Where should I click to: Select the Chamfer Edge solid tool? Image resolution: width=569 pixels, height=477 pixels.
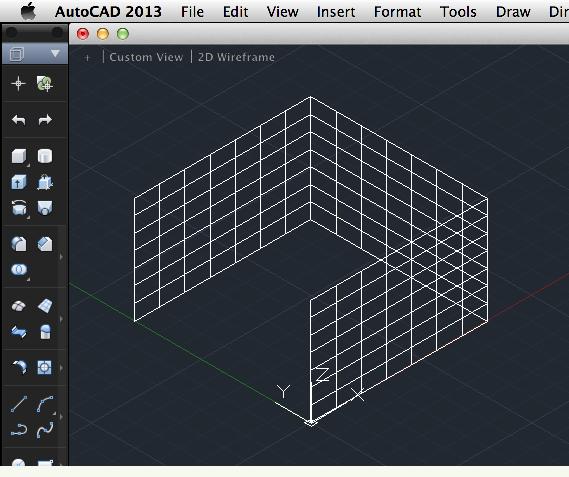45,244
